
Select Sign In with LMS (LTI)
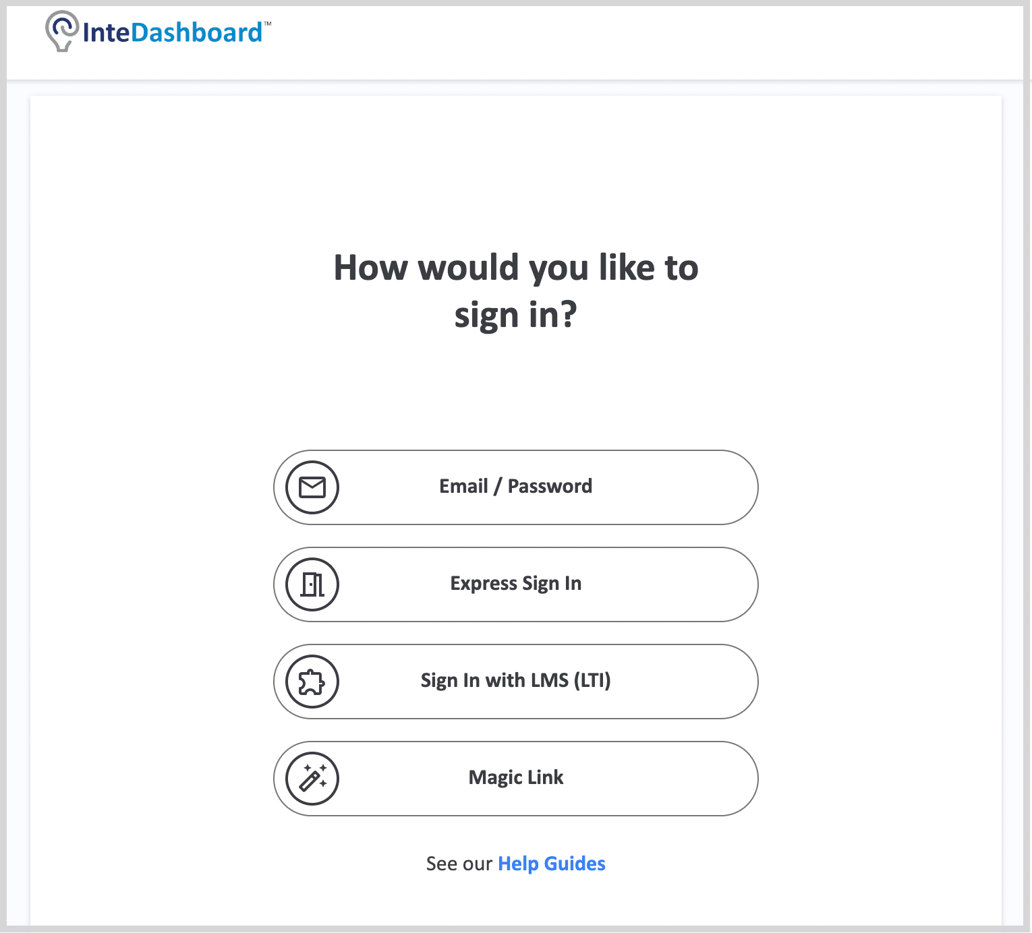[516, 681]
